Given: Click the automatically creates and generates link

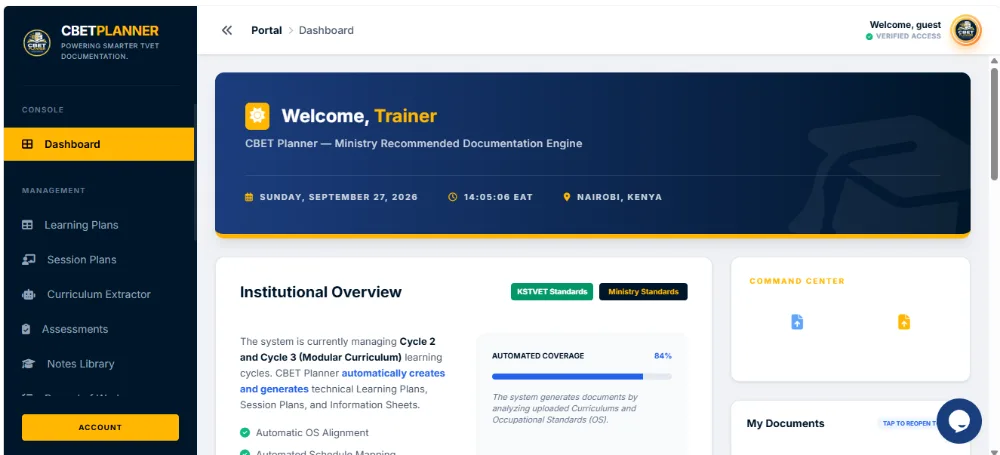Looking at the screenshot, I should pyautogui.click(x=342, y=381).
